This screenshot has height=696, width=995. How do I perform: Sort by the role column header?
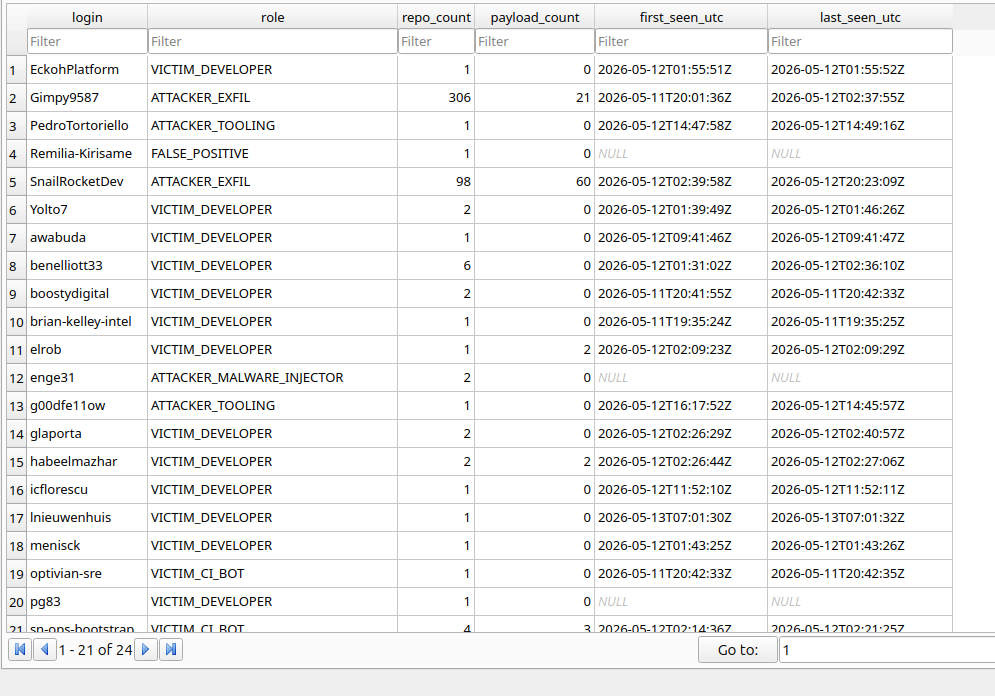(x=272, y=17)
